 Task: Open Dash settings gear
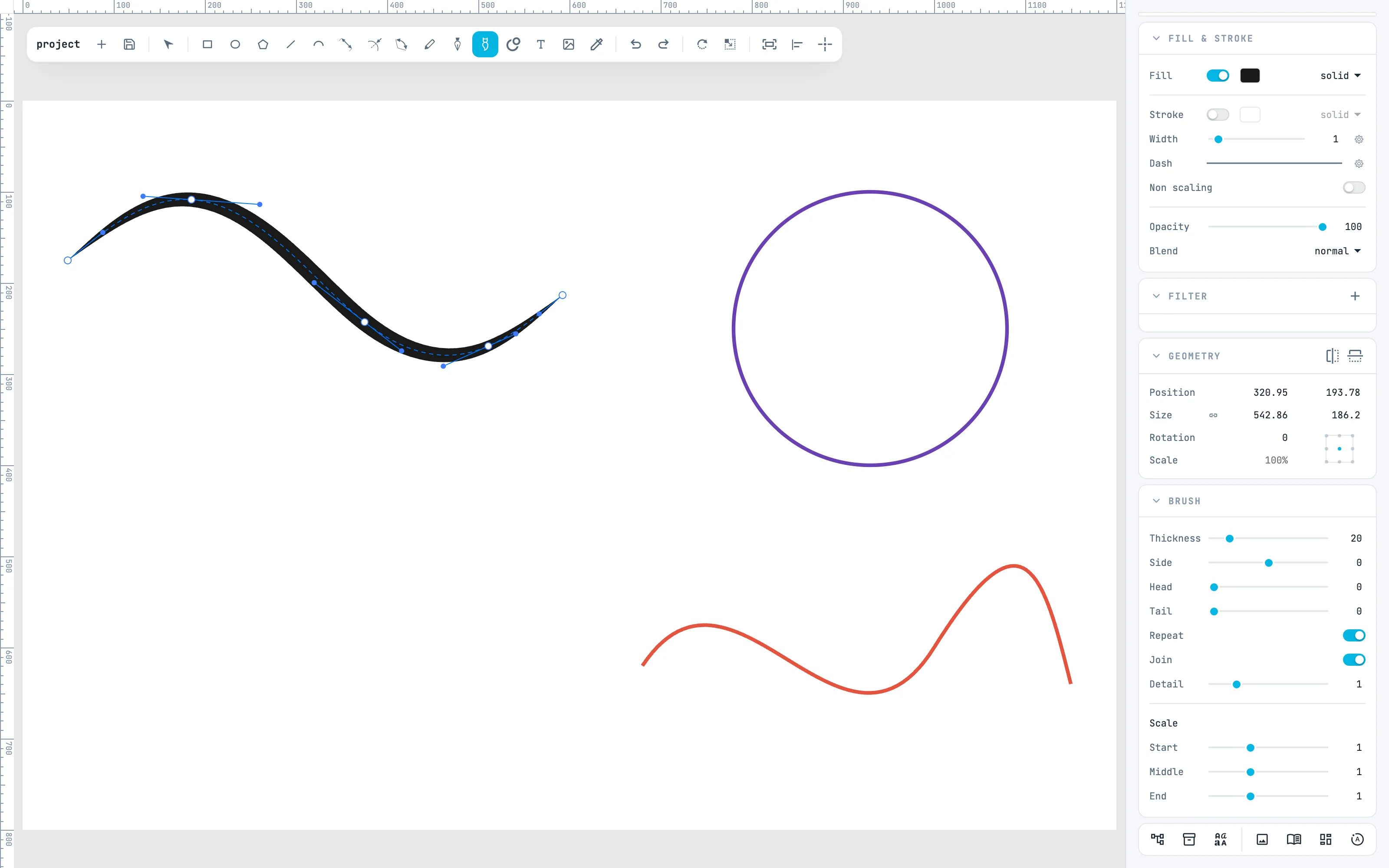coord(1359,164)
